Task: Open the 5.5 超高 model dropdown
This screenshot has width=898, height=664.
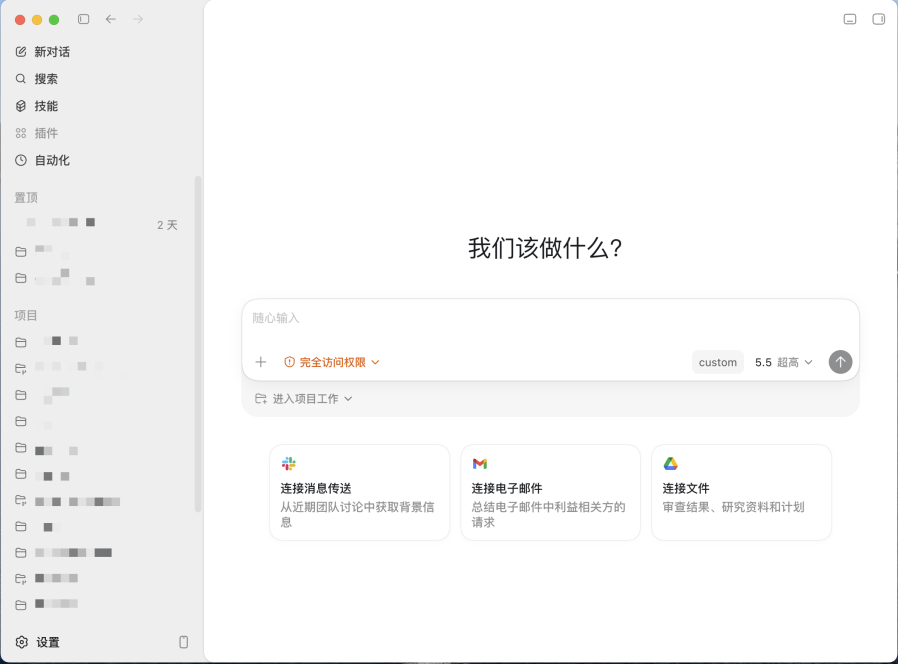Action: tap(783, 362)
